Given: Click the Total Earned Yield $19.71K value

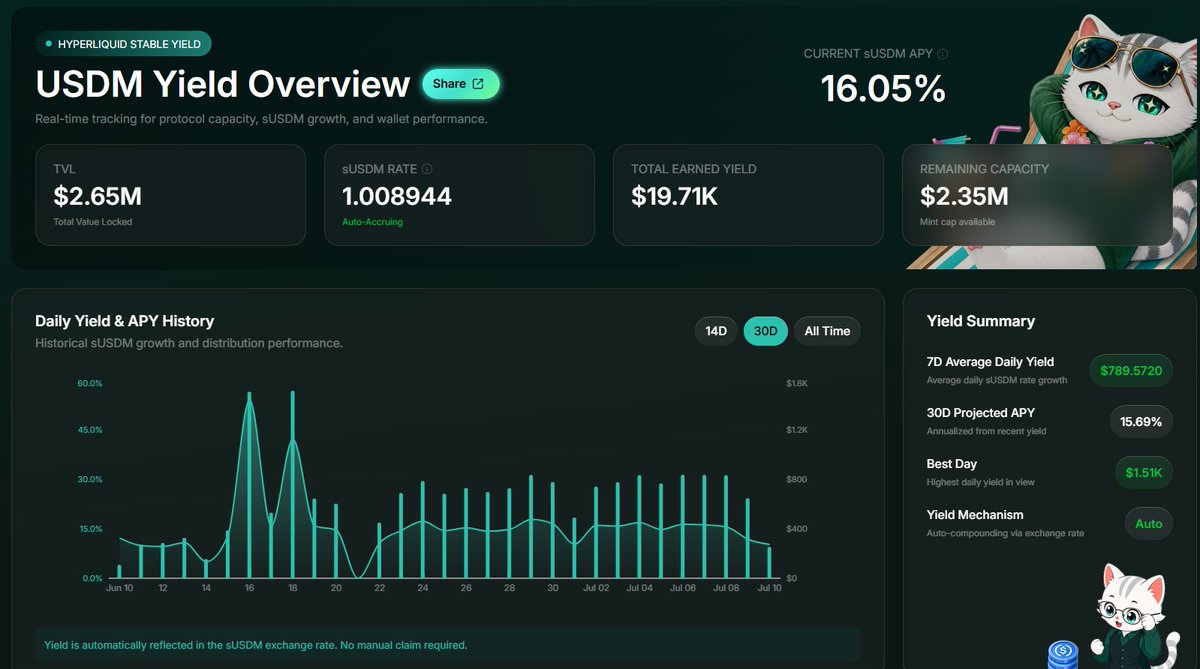Looking at the screenshot, I should (x=674, y=196).
